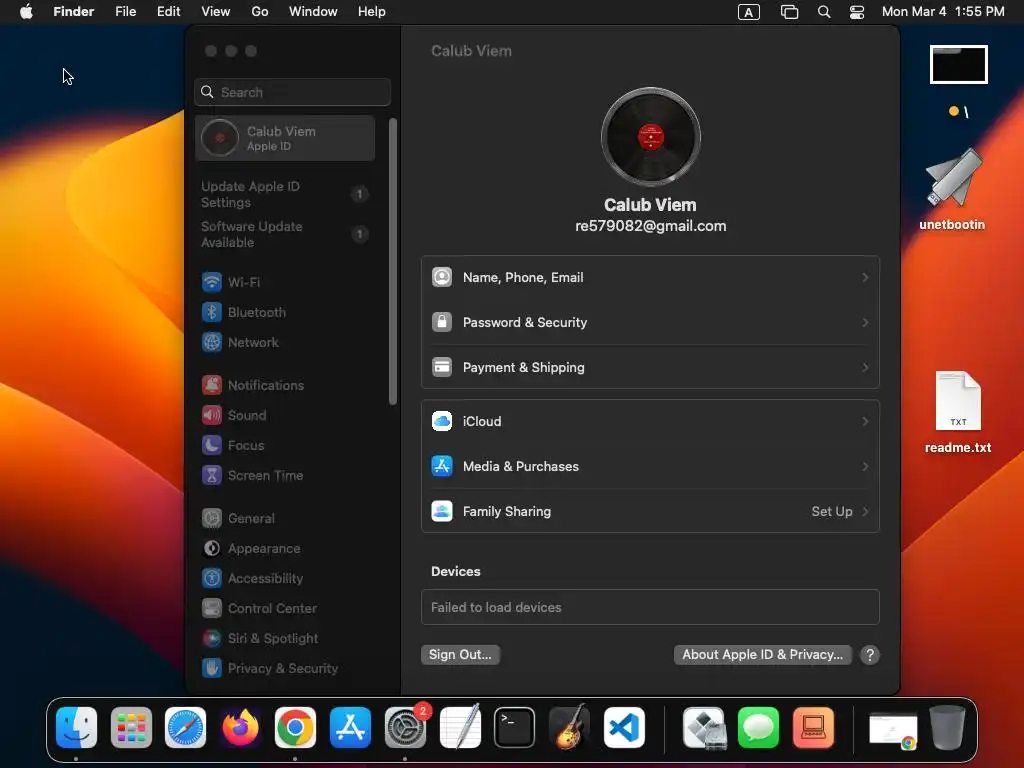Launch Visual Studio Code from Dock
This screenshot has width=1024, height=768.
coord(624,728)
